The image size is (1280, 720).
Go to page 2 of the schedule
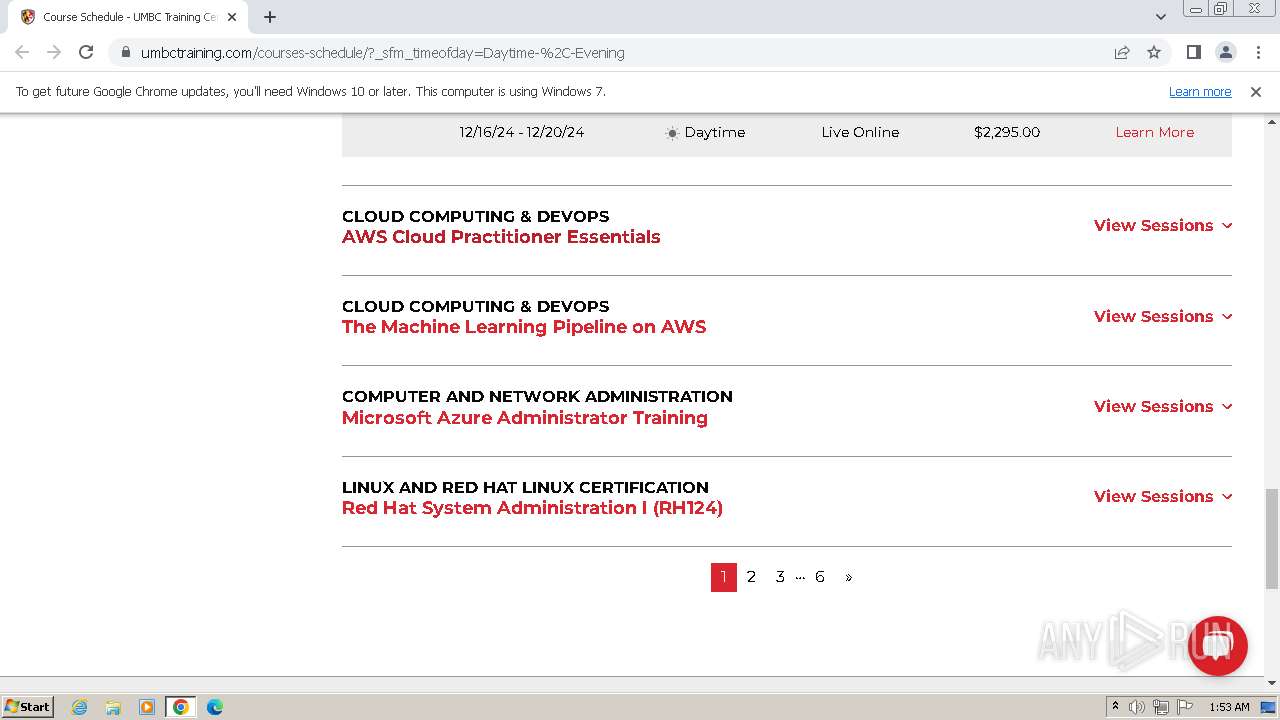(x=751, y=577)
